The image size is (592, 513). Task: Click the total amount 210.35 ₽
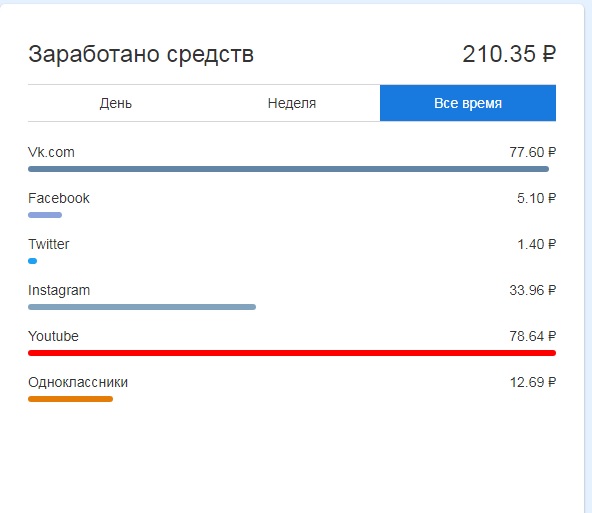coord(509,54)
